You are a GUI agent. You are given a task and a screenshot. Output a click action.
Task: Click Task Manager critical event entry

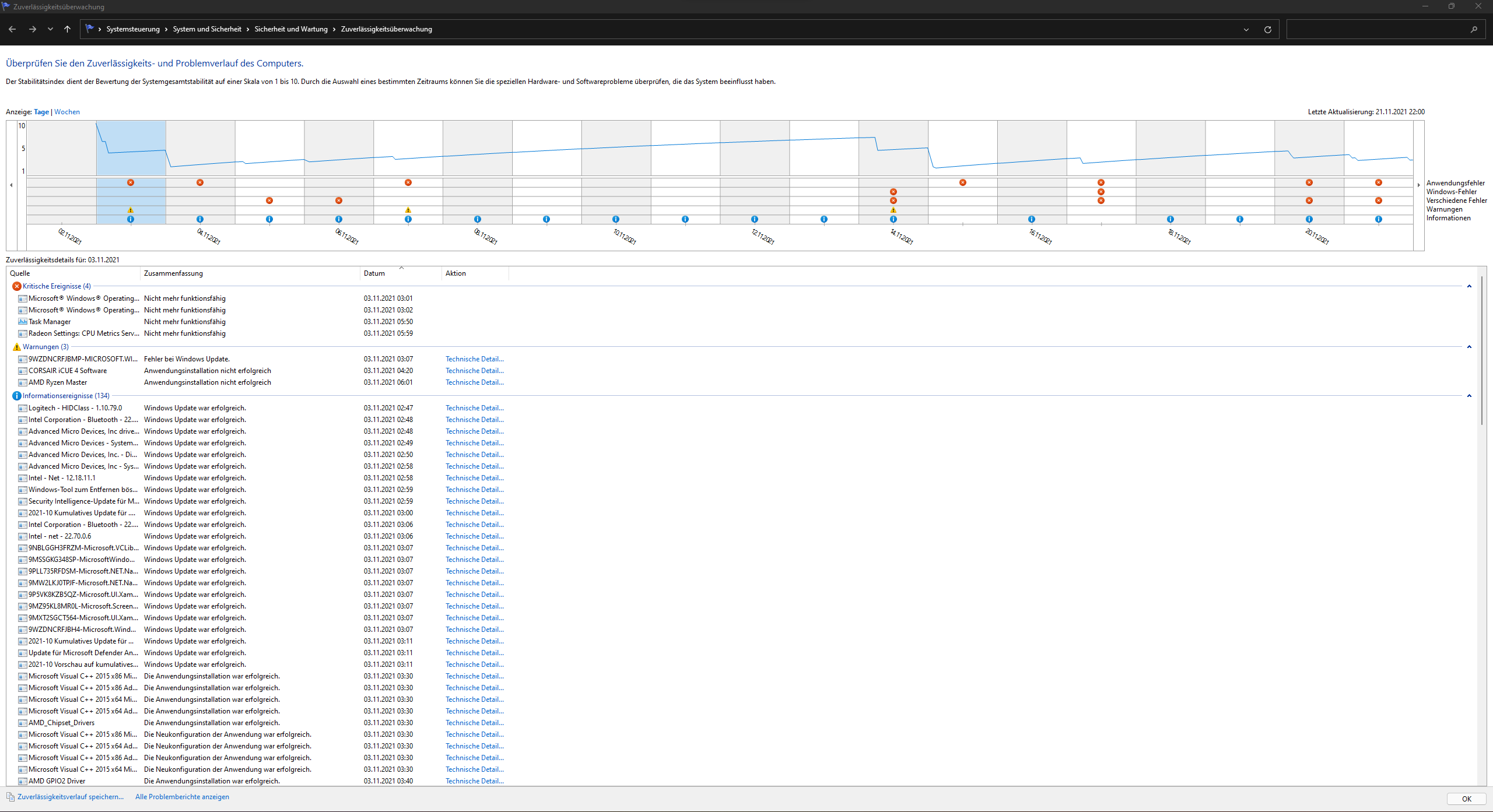[x=50, y=322]
